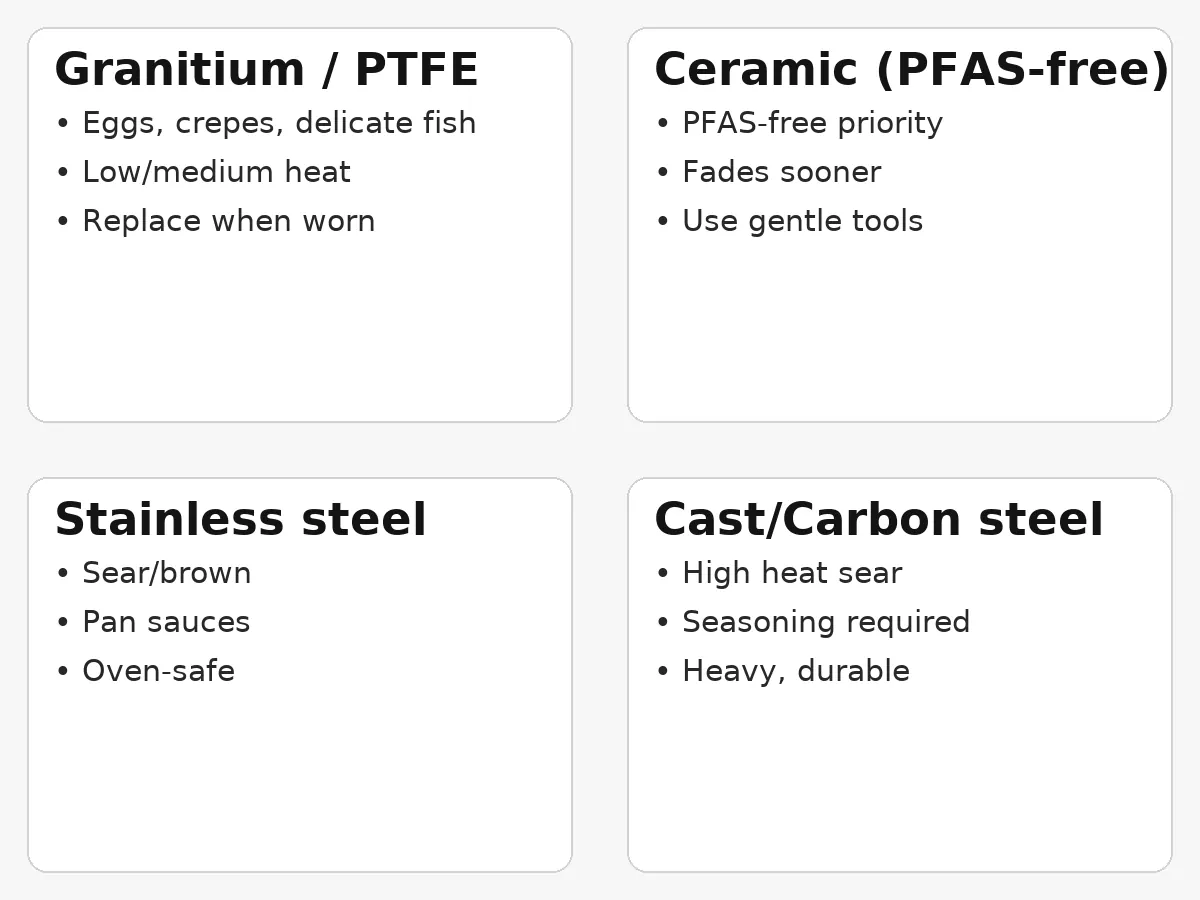This screenshot has height=900, width=1200.
Task: Select 'Sear/brown' bullet item
Action: pos(166,573)
